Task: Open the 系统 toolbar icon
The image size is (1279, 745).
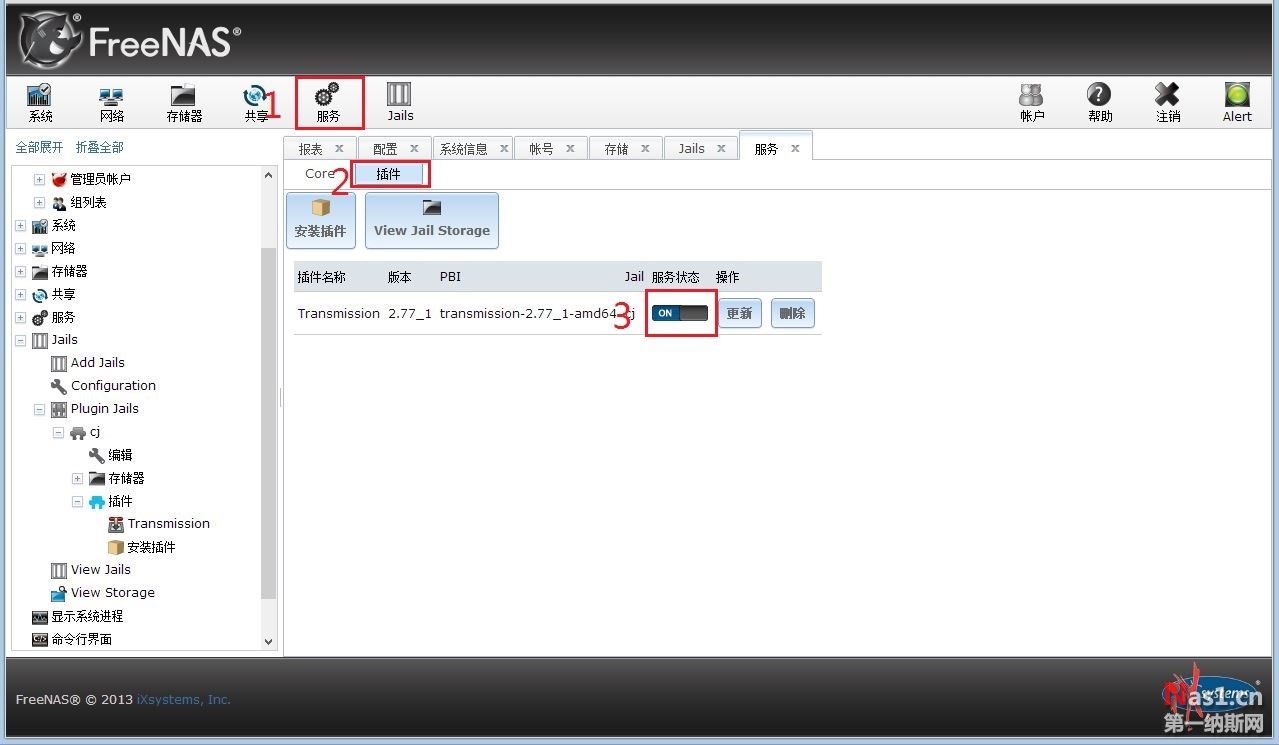Action: 40,102
